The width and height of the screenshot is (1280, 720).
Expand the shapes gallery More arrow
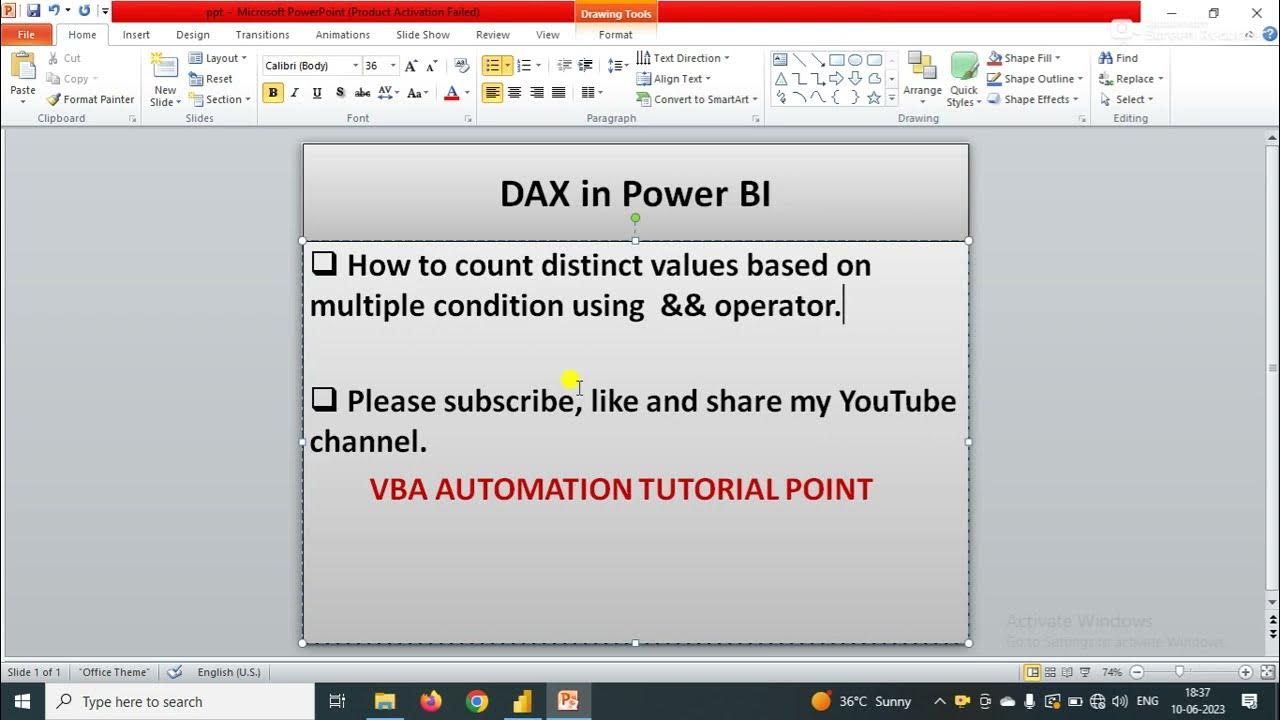click(x=892, y=98)
